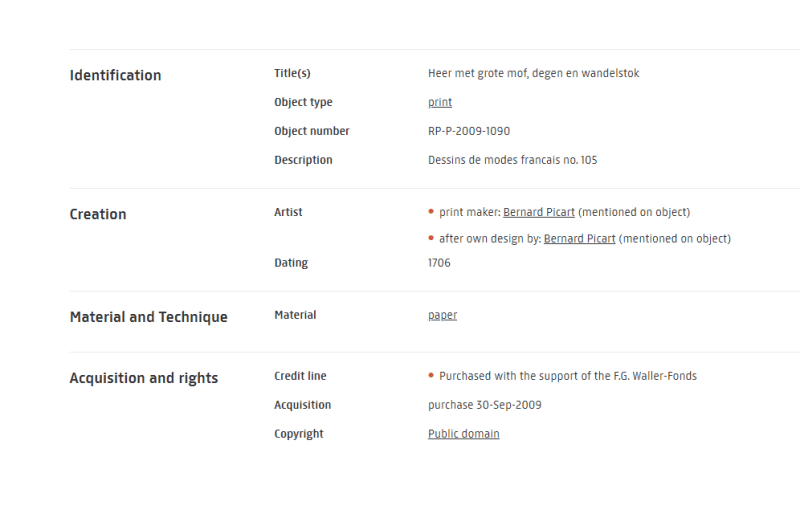Click the F.G. Waller-Fonds credit line text
This screenshot has height=526, width=800.
tap(568, 376)
